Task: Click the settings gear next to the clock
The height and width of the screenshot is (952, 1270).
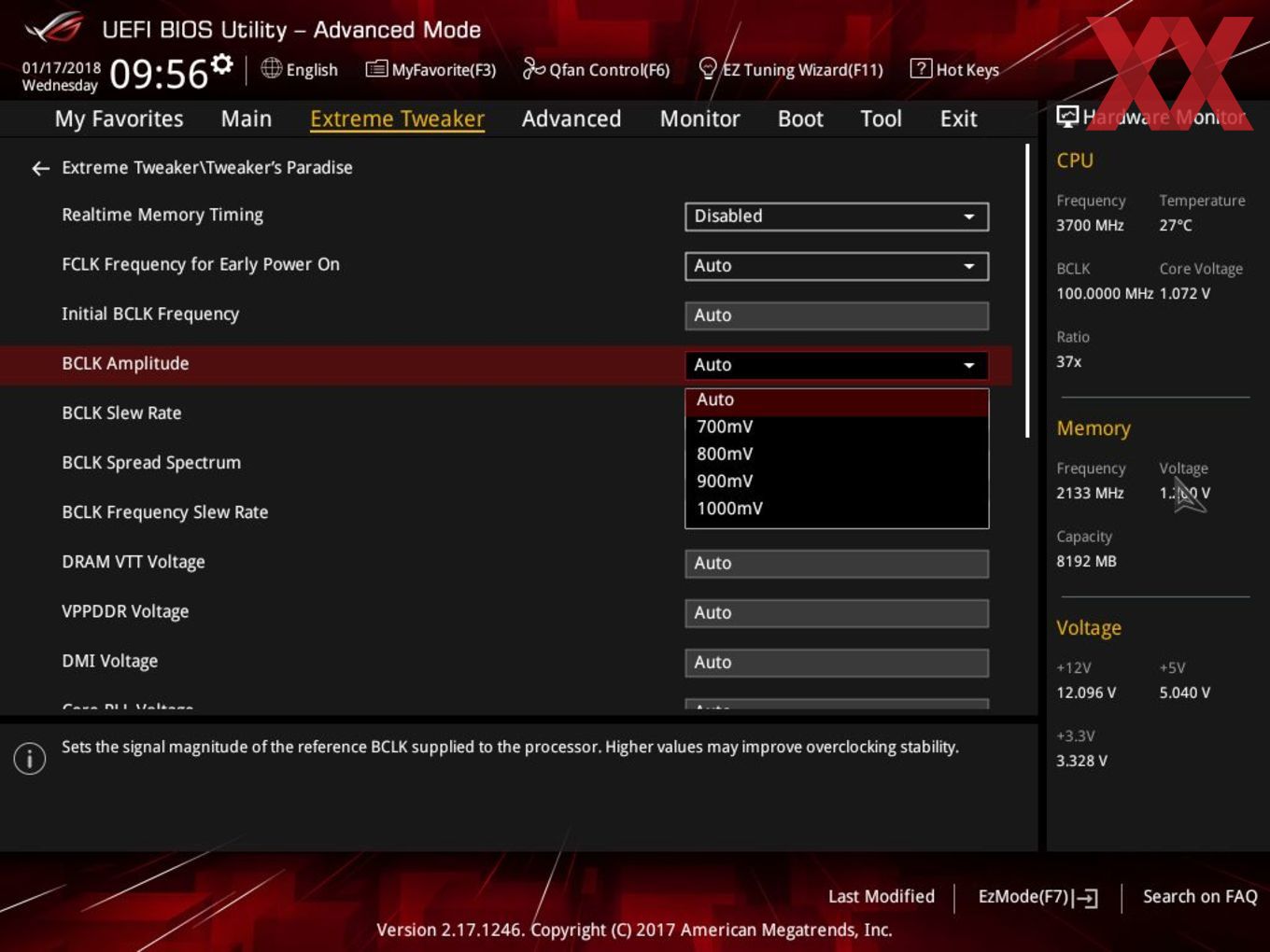Action: pyautogui.click(x=221, y=64)
